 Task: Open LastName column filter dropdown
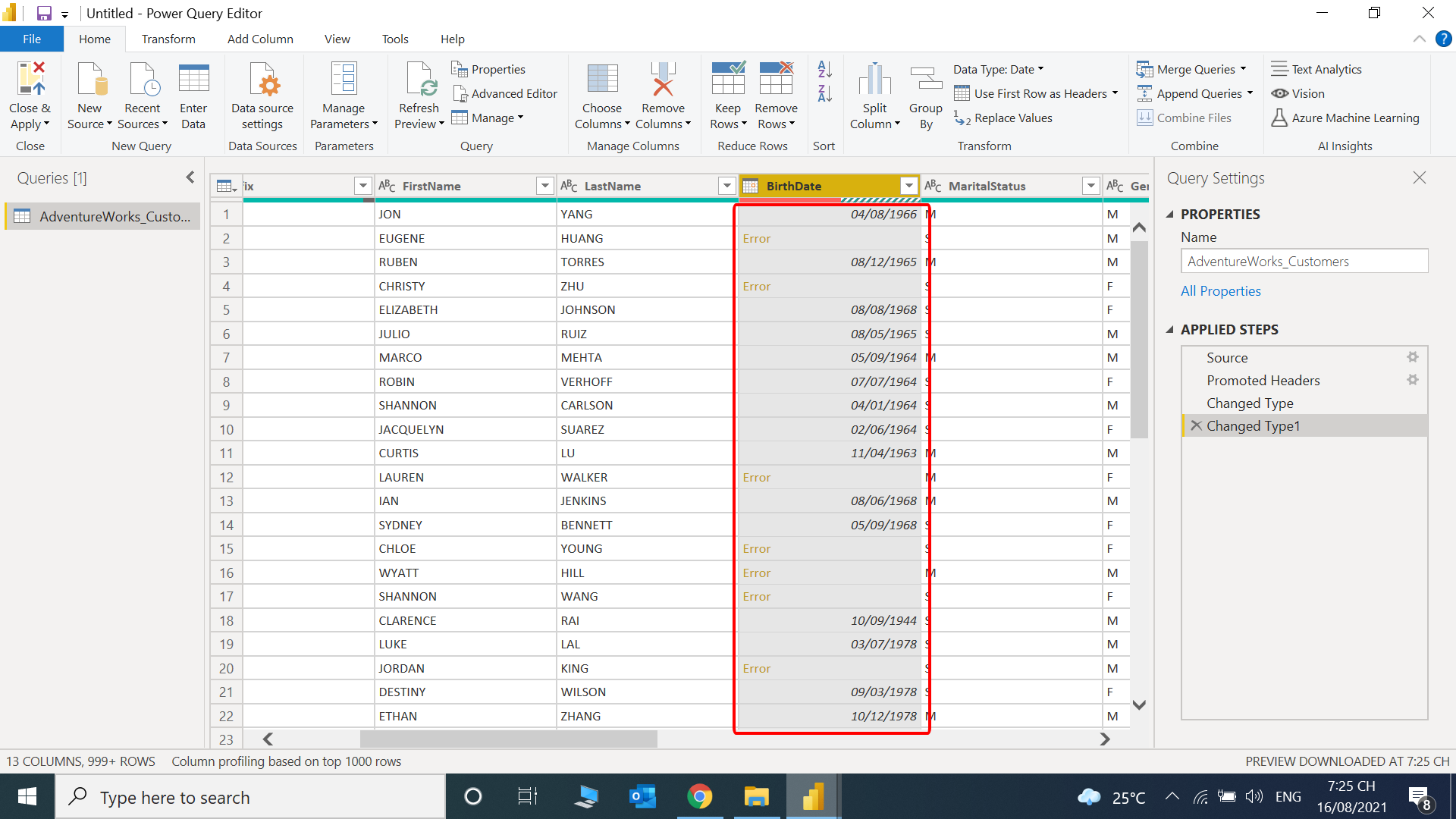(726, 186)
